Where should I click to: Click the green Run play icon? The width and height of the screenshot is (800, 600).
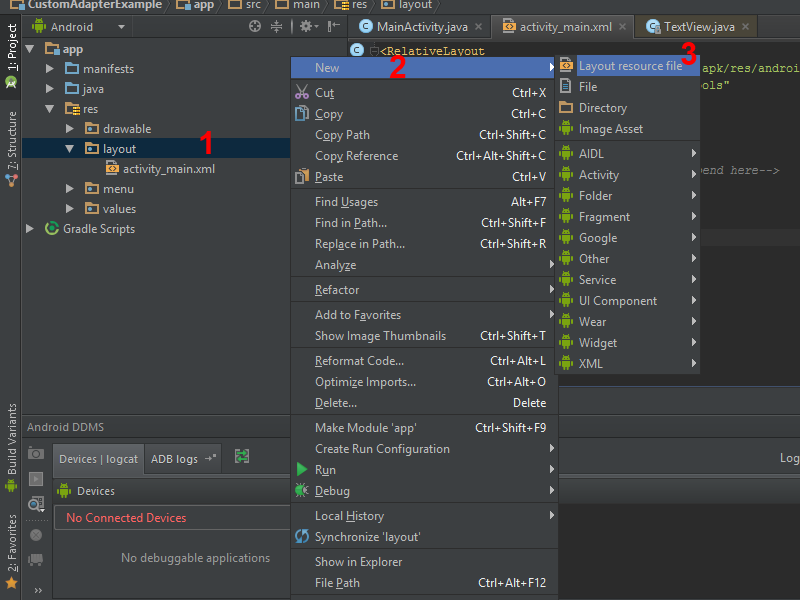[302, 469]
